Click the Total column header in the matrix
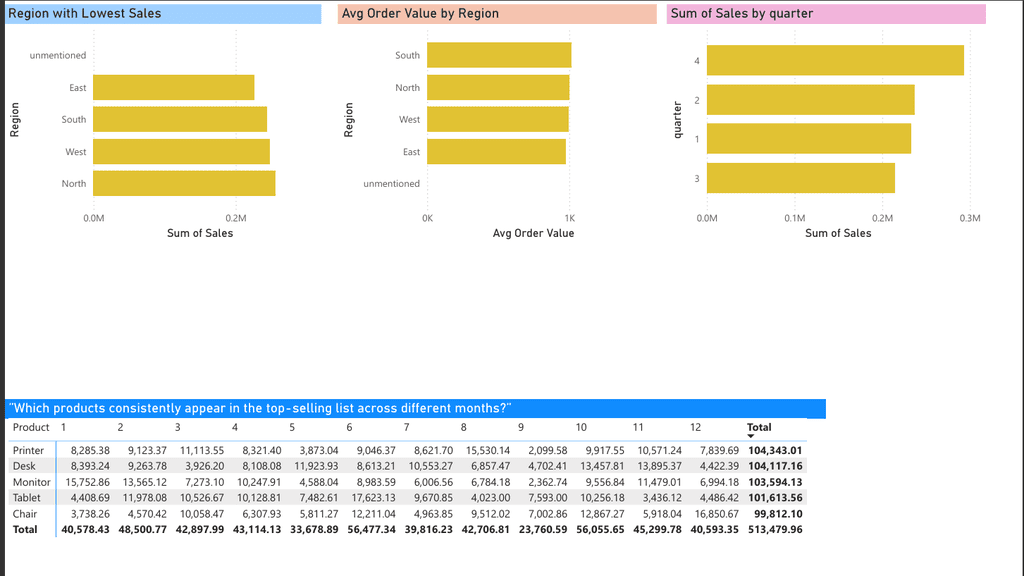 [759, 427]
